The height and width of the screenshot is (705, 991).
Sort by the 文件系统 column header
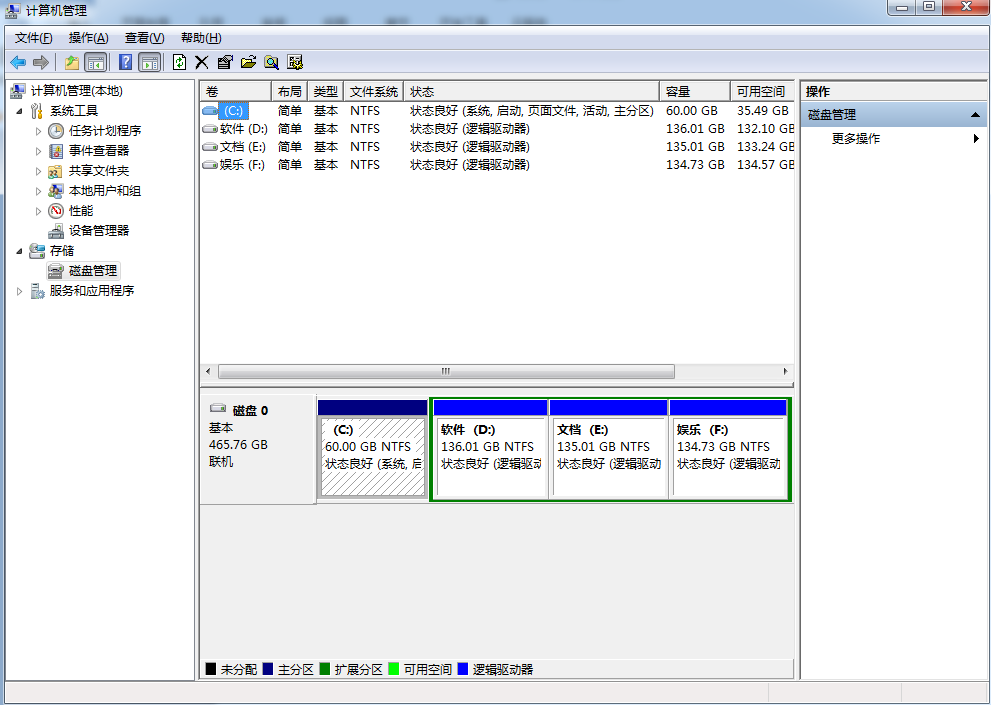tap(374, 92)
